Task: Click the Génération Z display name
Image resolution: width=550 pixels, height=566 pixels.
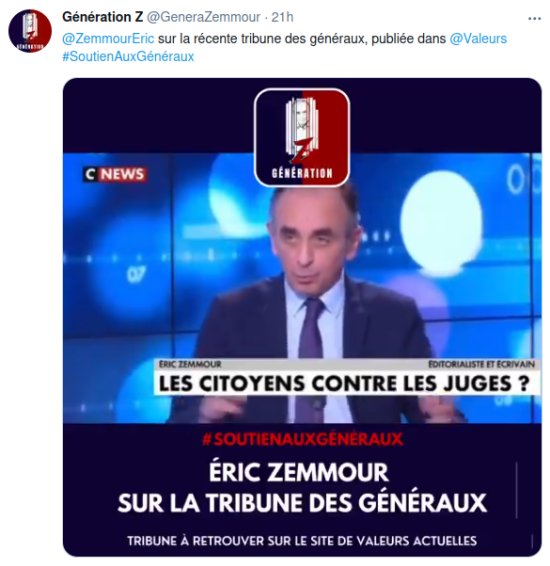Action: pos(102,17)
